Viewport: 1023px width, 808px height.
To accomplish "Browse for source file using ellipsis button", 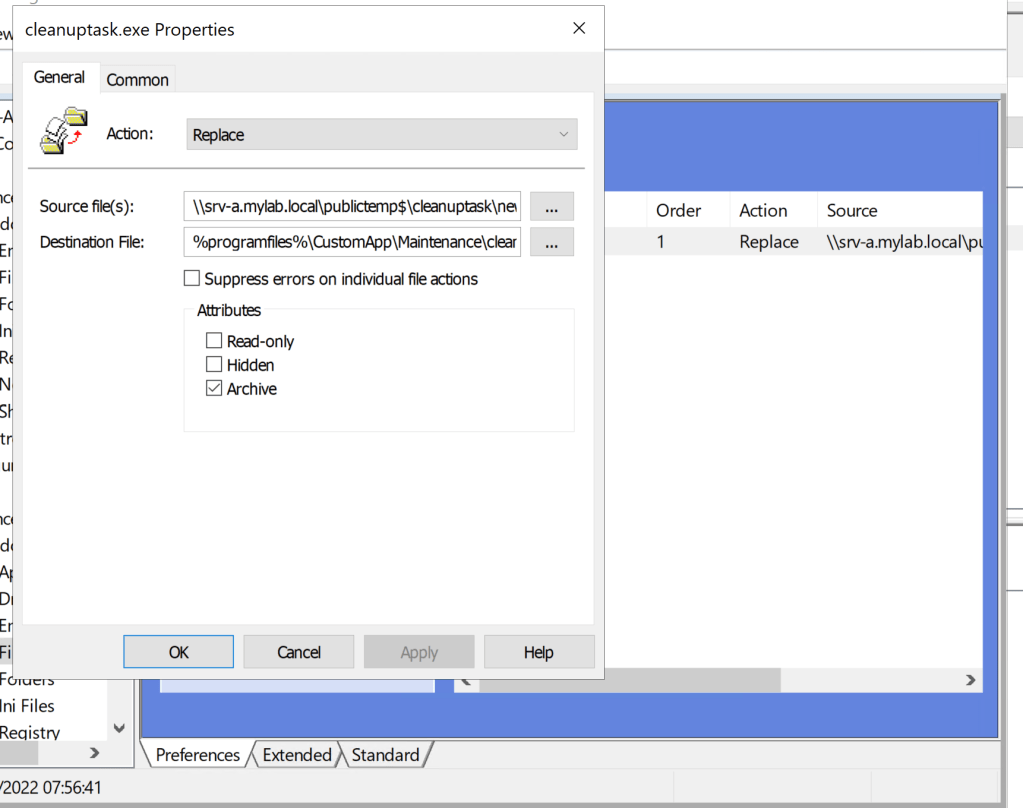I will (552, 207).
